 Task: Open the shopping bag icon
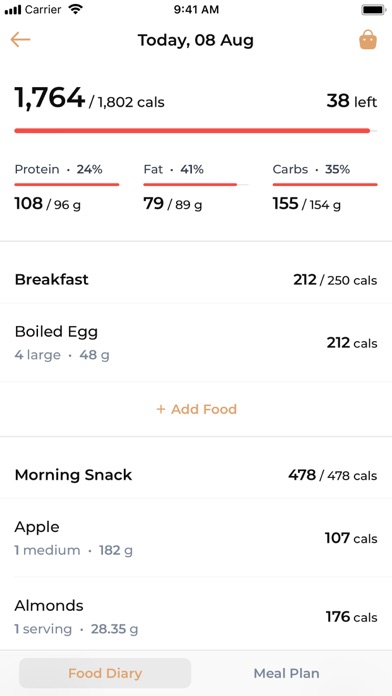(x=368, y=40)
